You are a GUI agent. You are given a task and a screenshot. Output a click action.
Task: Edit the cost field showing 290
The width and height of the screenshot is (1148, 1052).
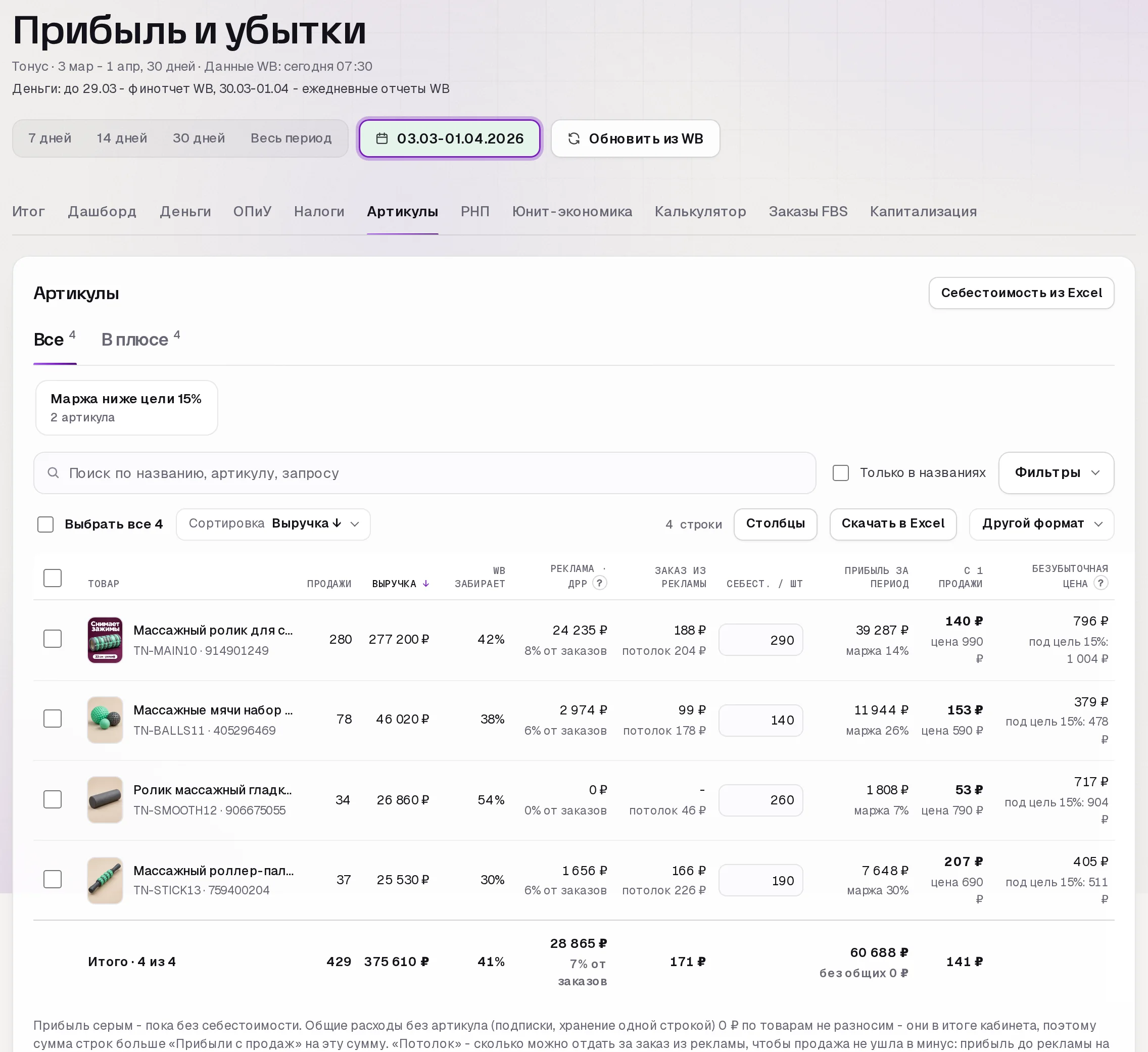point(760,640)
